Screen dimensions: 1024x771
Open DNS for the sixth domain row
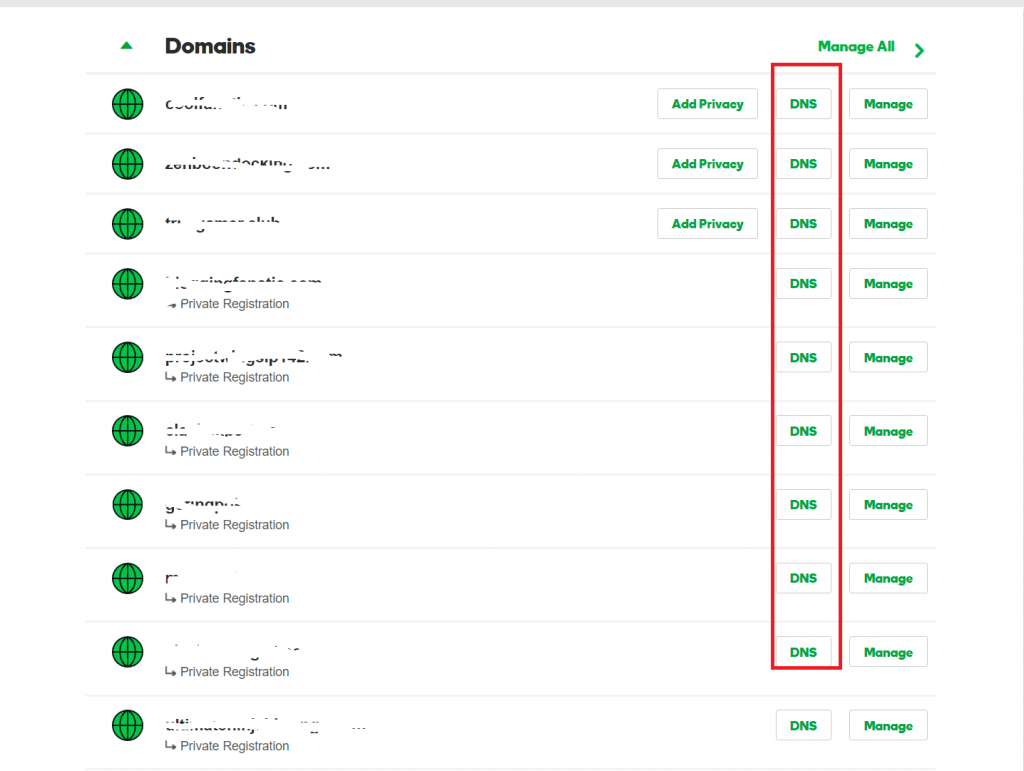(803, 431)
